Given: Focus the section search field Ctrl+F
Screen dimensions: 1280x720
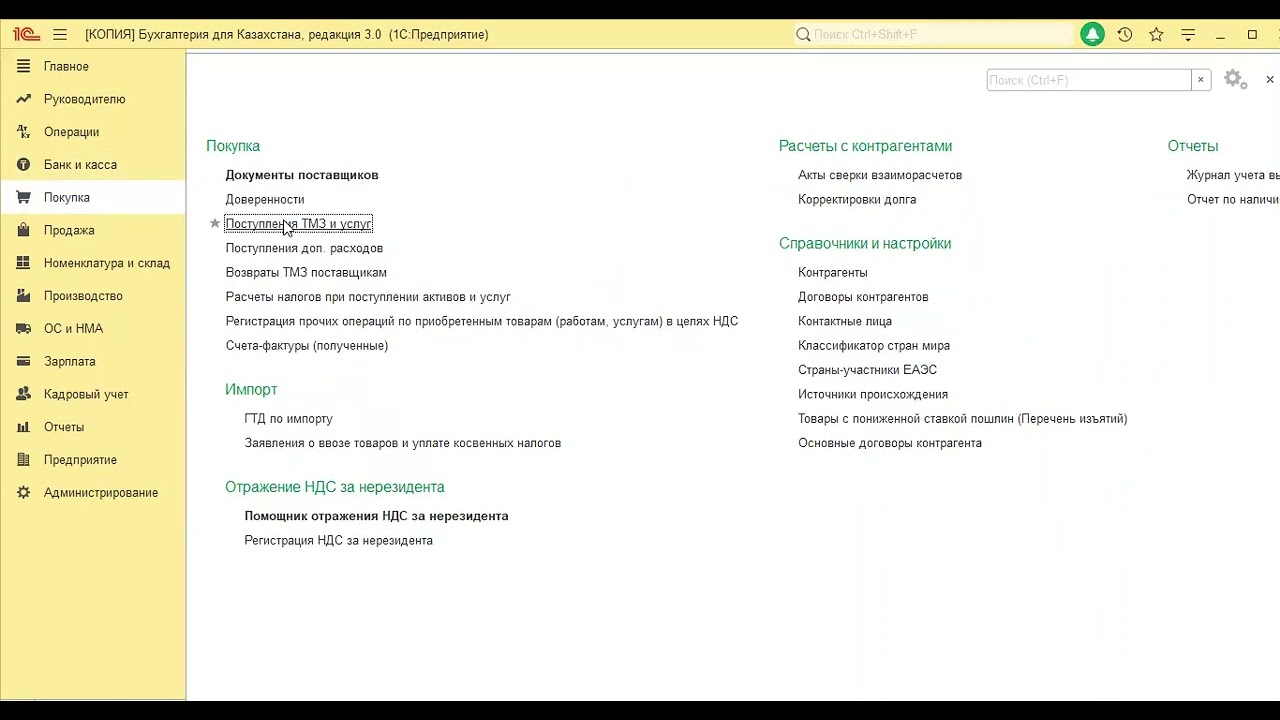Looking at the screenshot, I should tap(1089, 80).
